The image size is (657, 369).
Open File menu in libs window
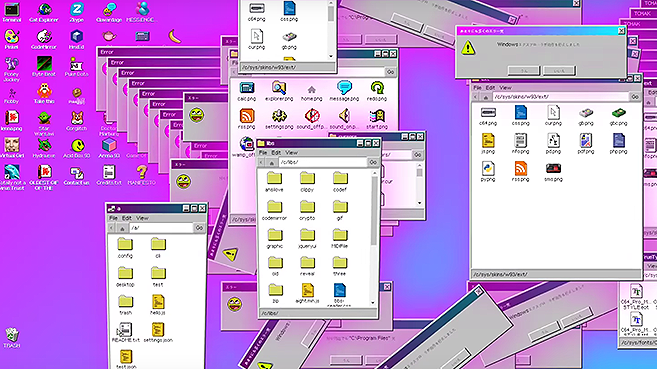tap(263, 152)
